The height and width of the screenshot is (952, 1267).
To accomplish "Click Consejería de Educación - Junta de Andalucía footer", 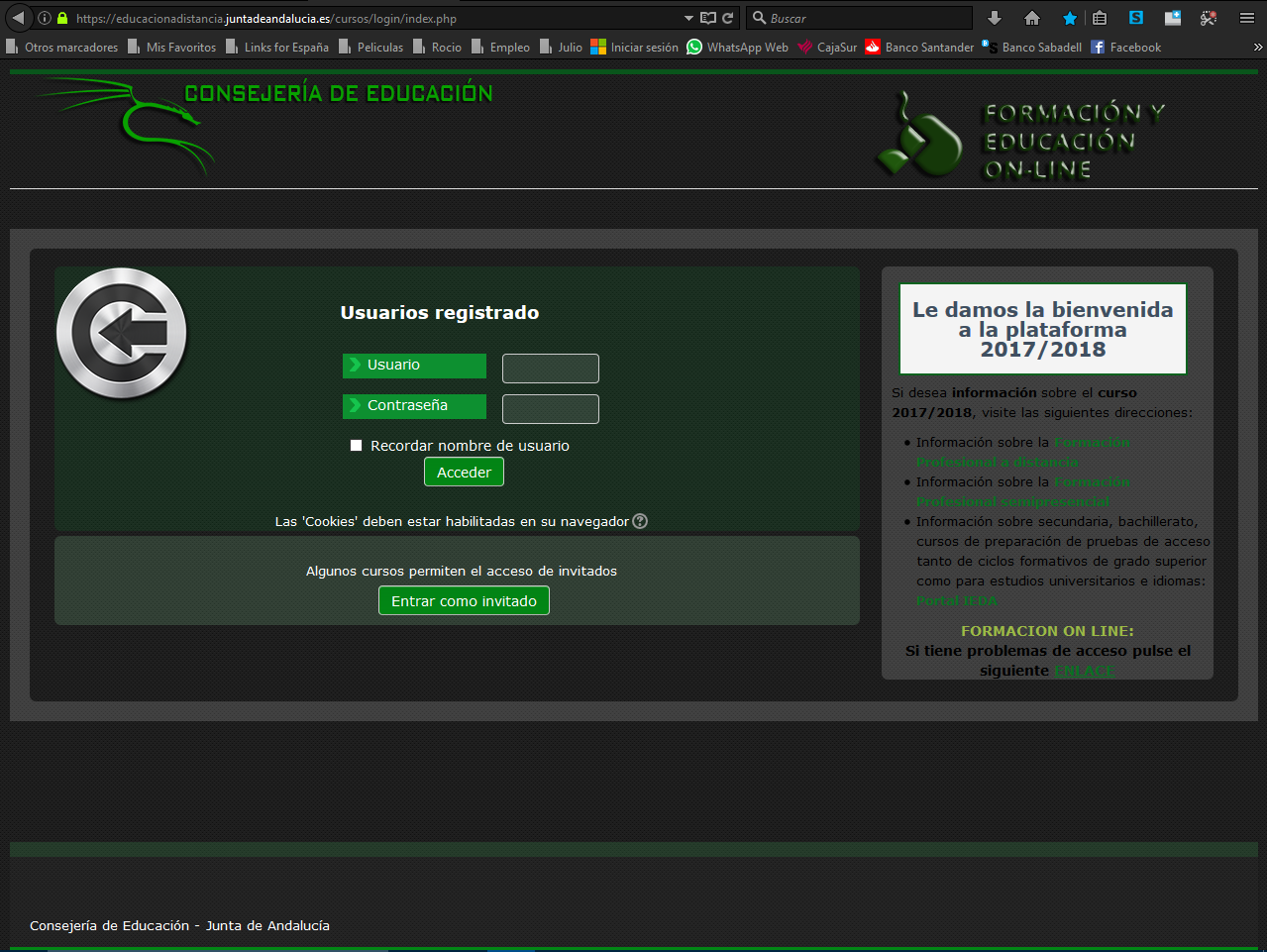I will [179, 925].
